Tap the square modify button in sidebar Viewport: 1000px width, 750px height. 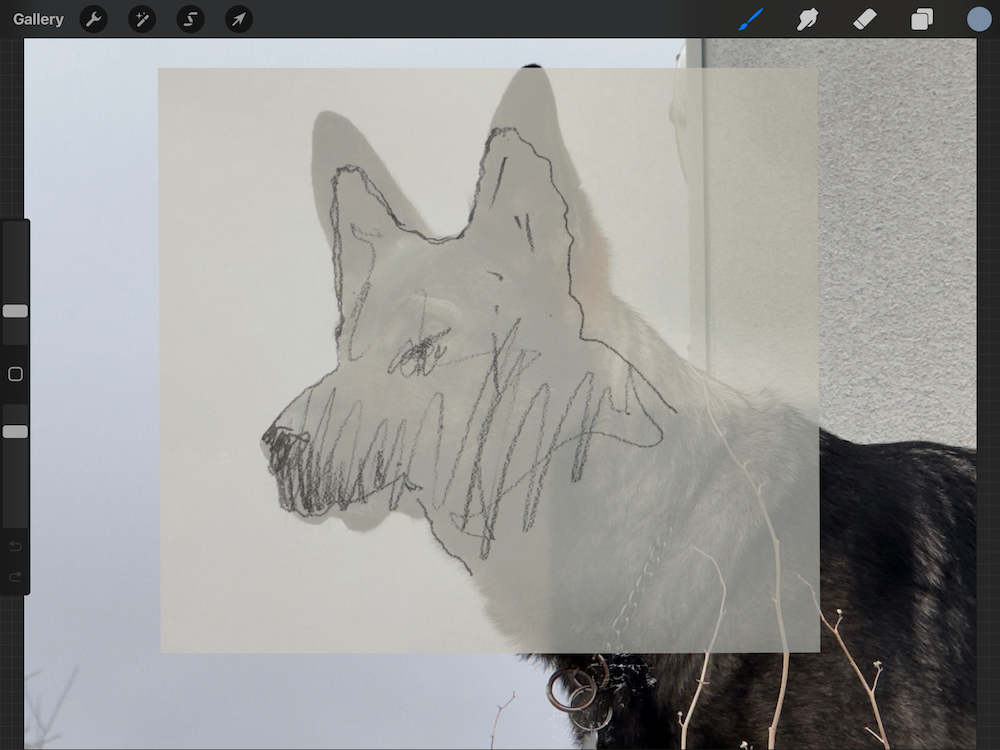tap(15, 374)
